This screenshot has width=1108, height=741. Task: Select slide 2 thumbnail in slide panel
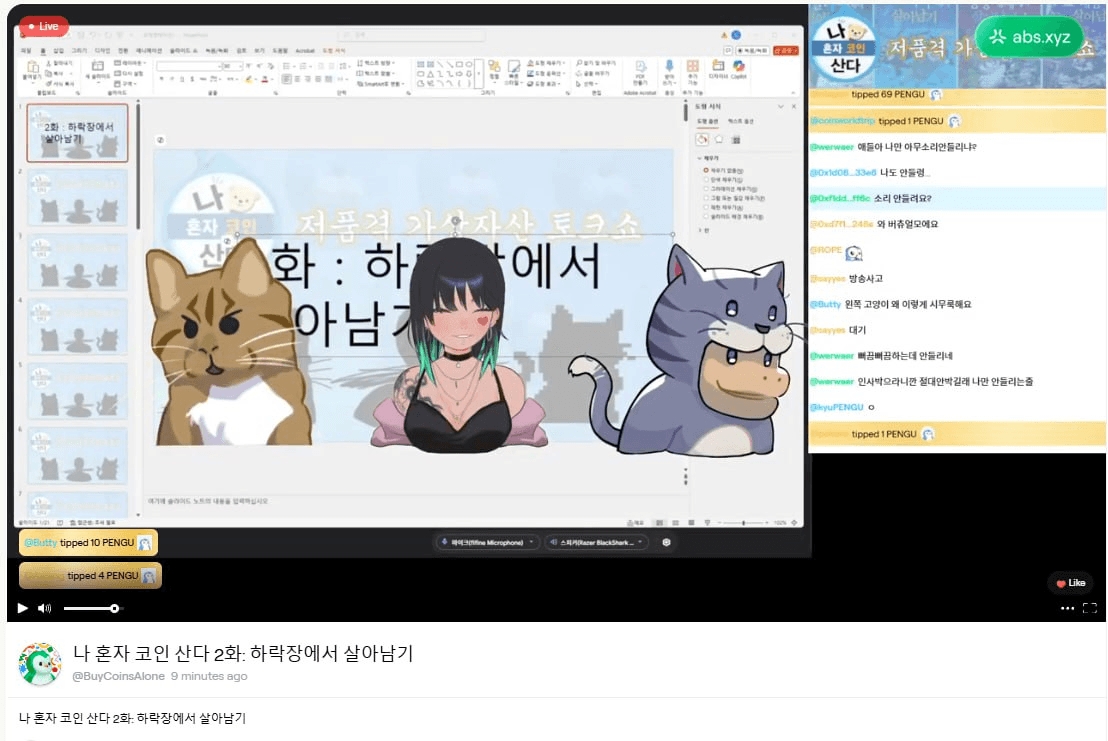pyautogui.click(x=78, y=198)
